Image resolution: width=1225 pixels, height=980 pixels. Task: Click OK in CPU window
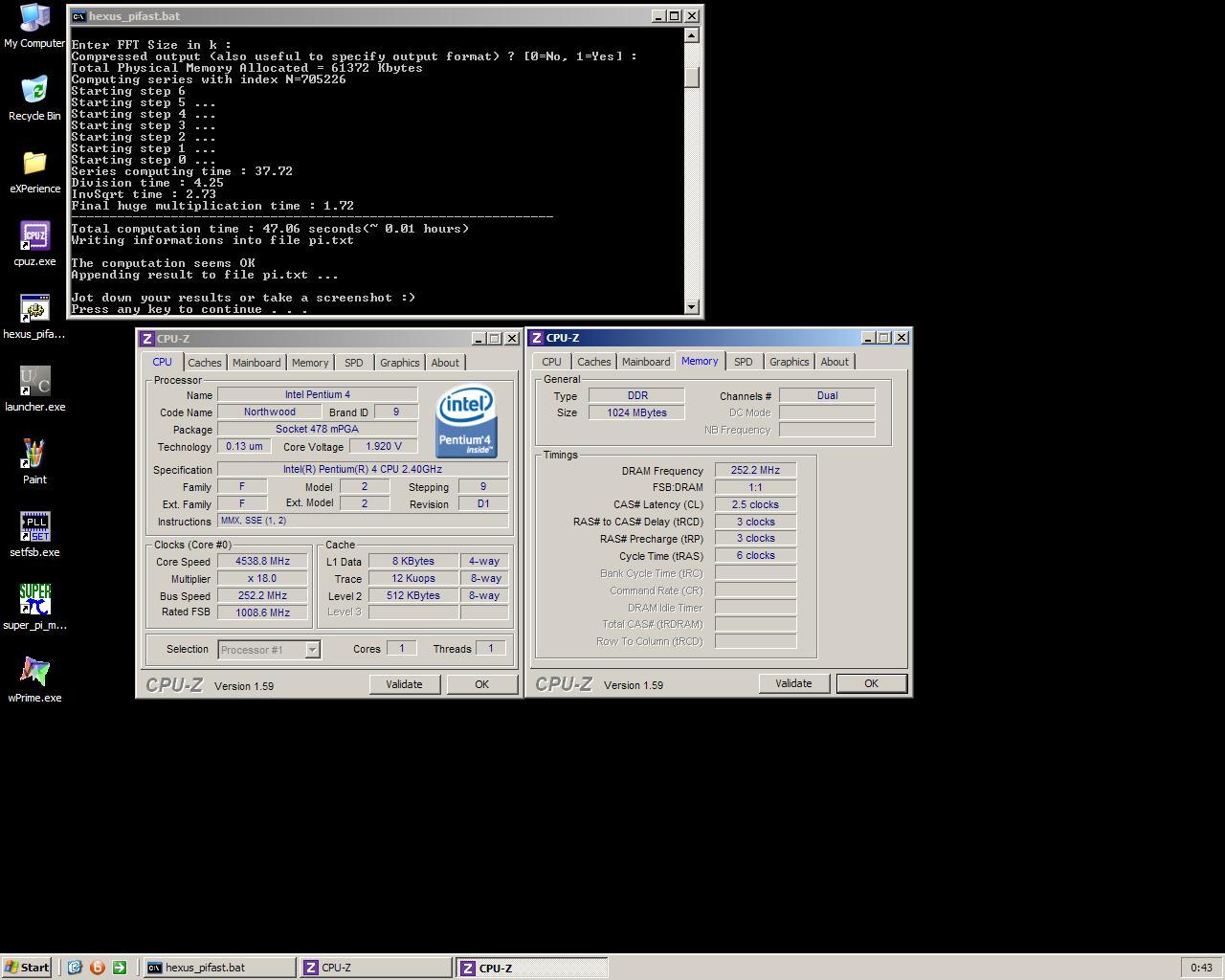point(481,684)
